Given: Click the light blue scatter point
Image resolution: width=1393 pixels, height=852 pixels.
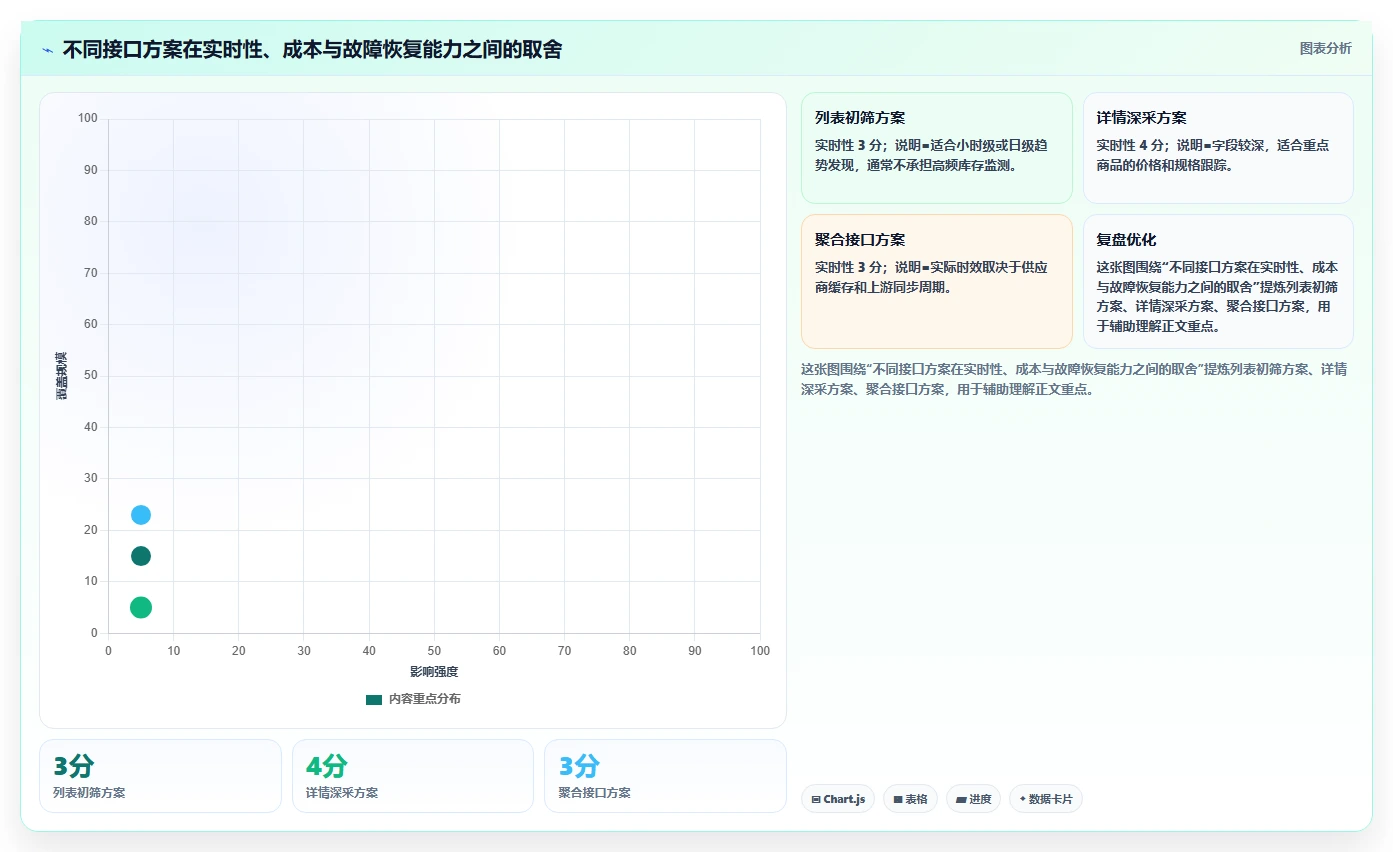Looking at the screenshot, I should [141, 515].
